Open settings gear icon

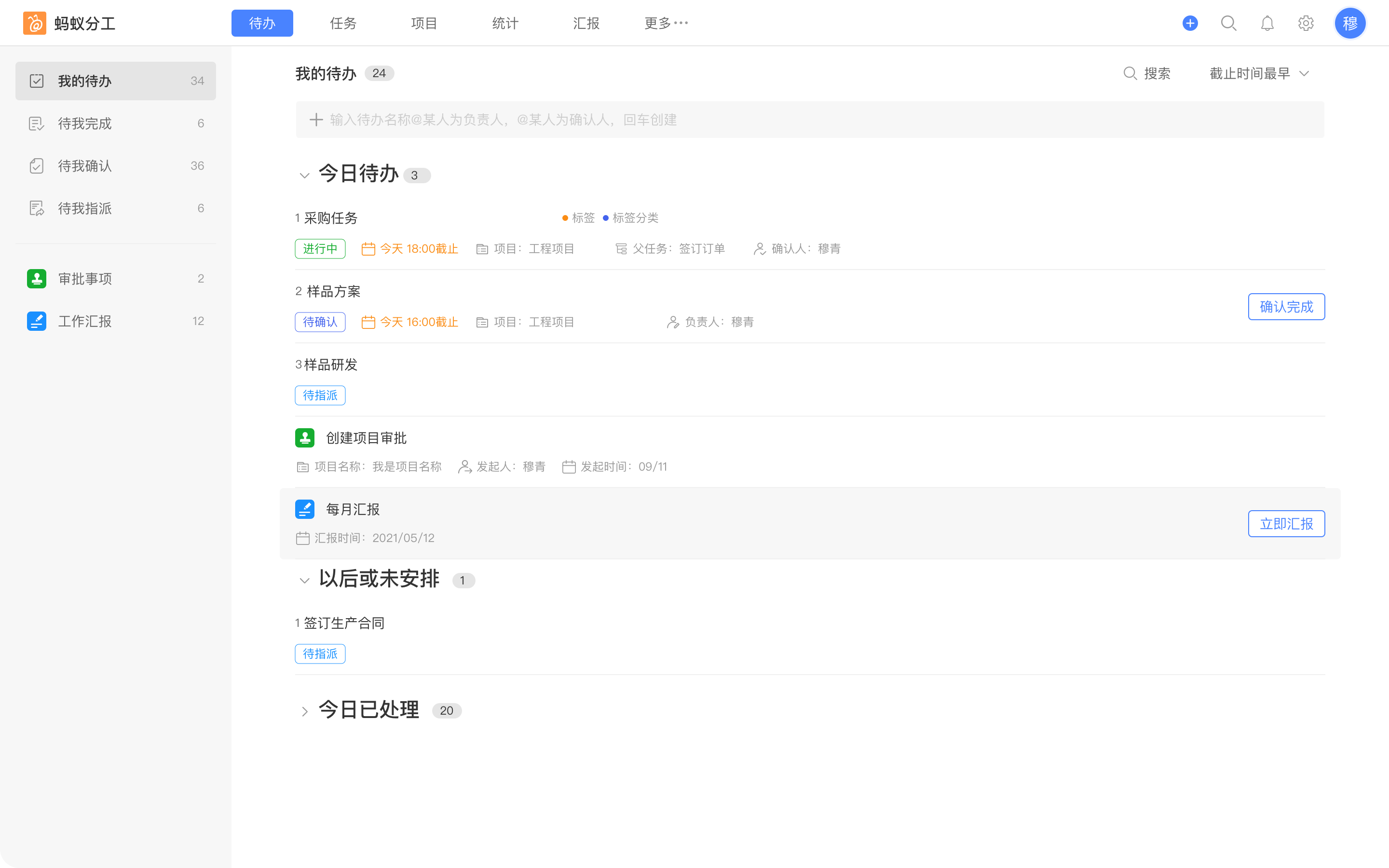point(1306,23)
